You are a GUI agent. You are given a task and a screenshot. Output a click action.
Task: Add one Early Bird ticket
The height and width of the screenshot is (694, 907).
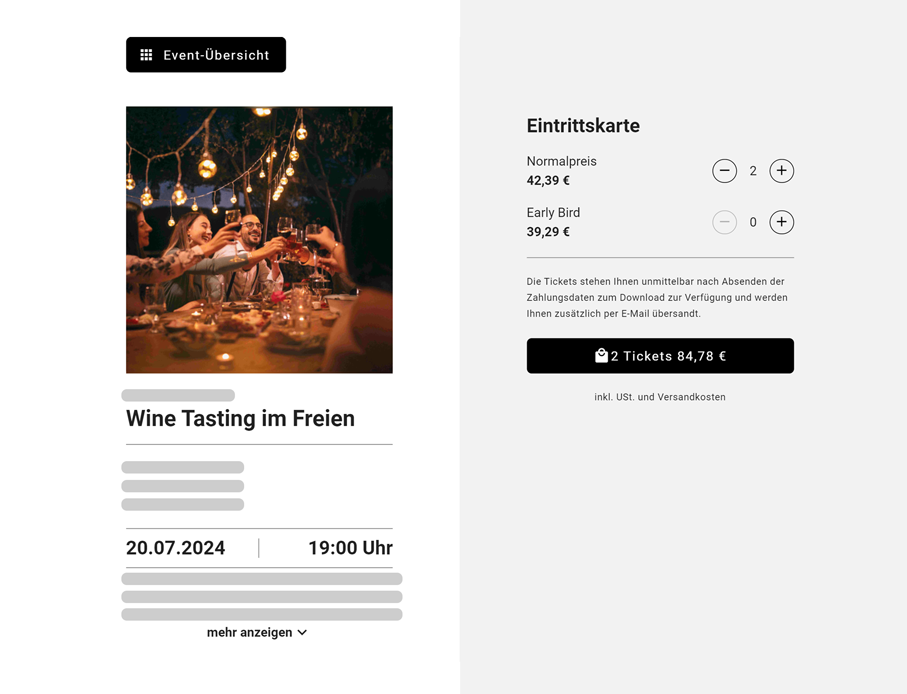[782, 222]
